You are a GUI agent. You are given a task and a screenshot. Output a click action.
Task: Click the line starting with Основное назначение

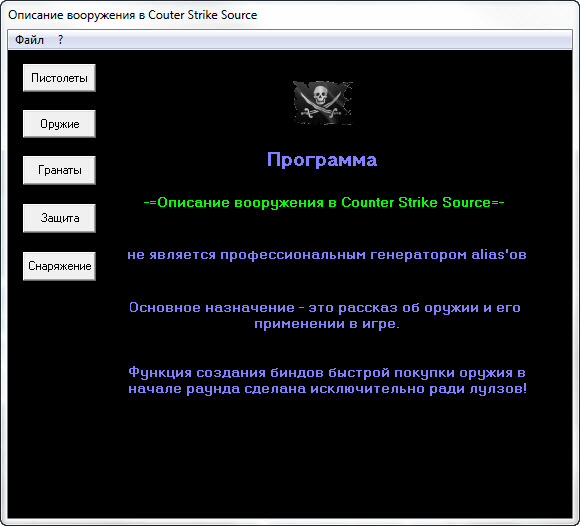click(x=325, y=307)
